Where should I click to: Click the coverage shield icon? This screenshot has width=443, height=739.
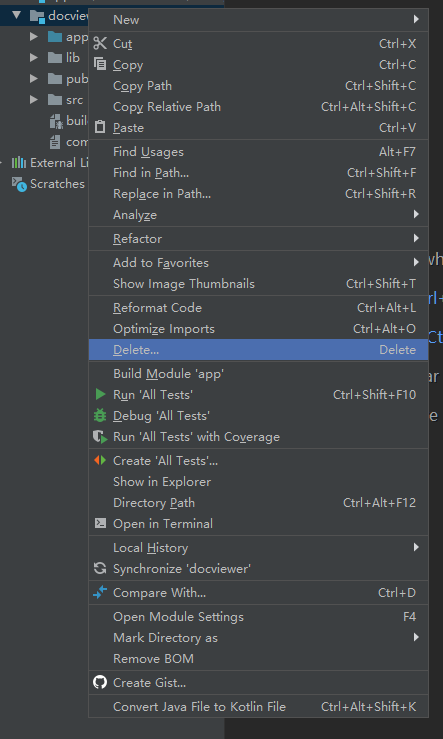[100, 437]
